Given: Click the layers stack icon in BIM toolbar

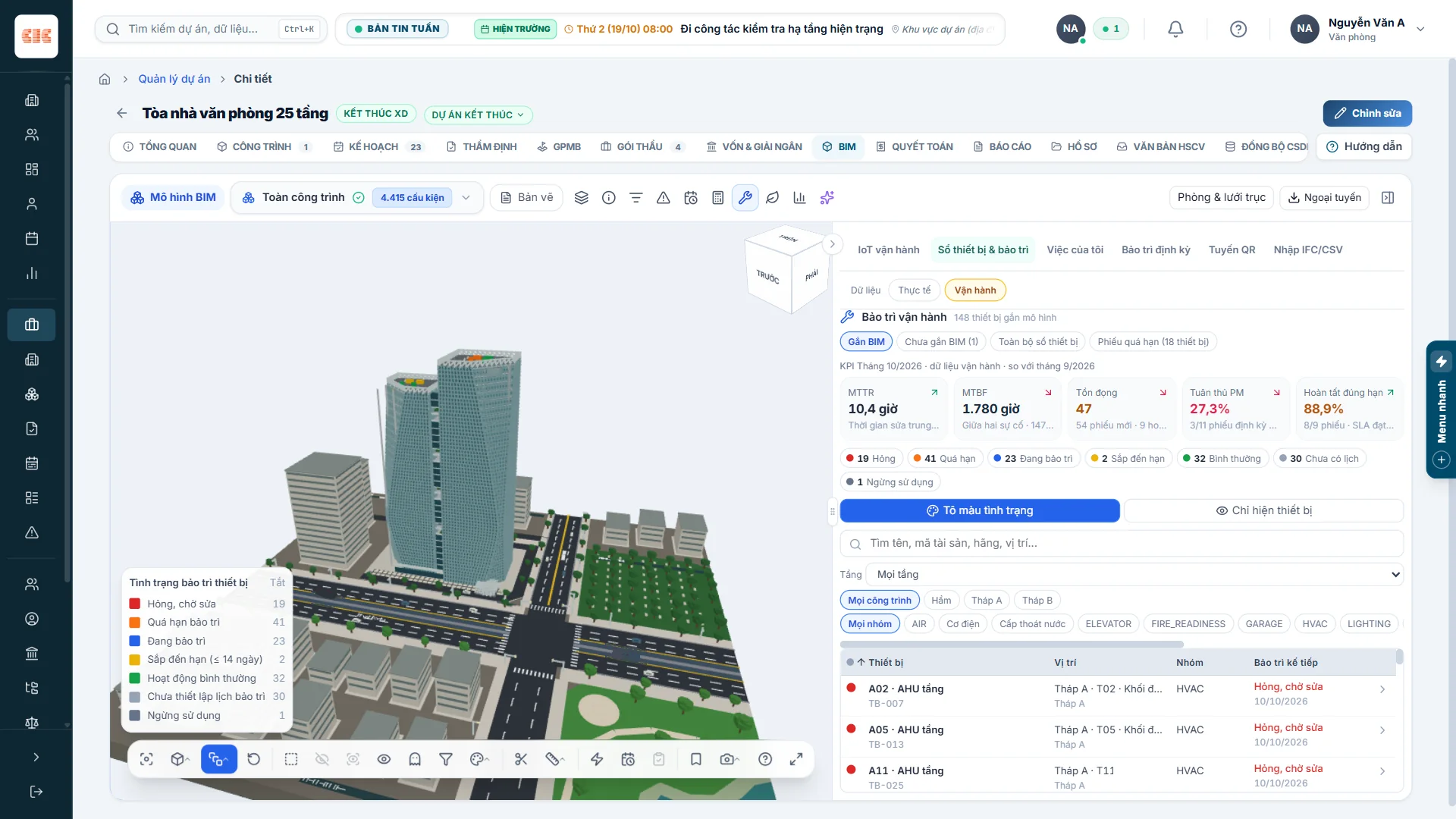Looking at the screenshot, I should pos(582,198).
